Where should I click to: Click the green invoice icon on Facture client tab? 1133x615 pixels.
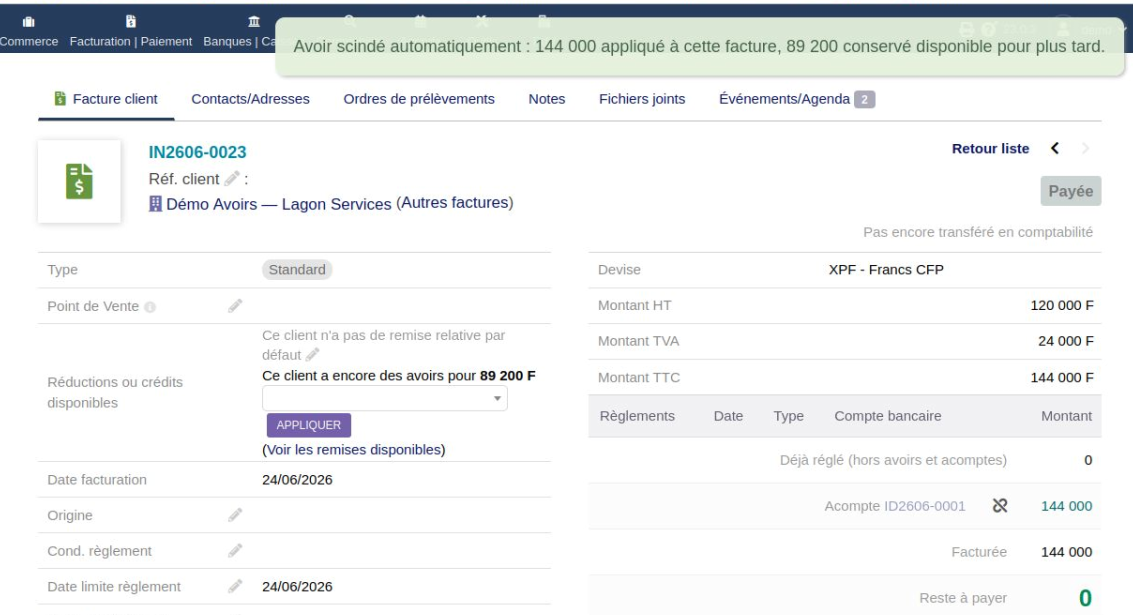click(x=61, y=98)
